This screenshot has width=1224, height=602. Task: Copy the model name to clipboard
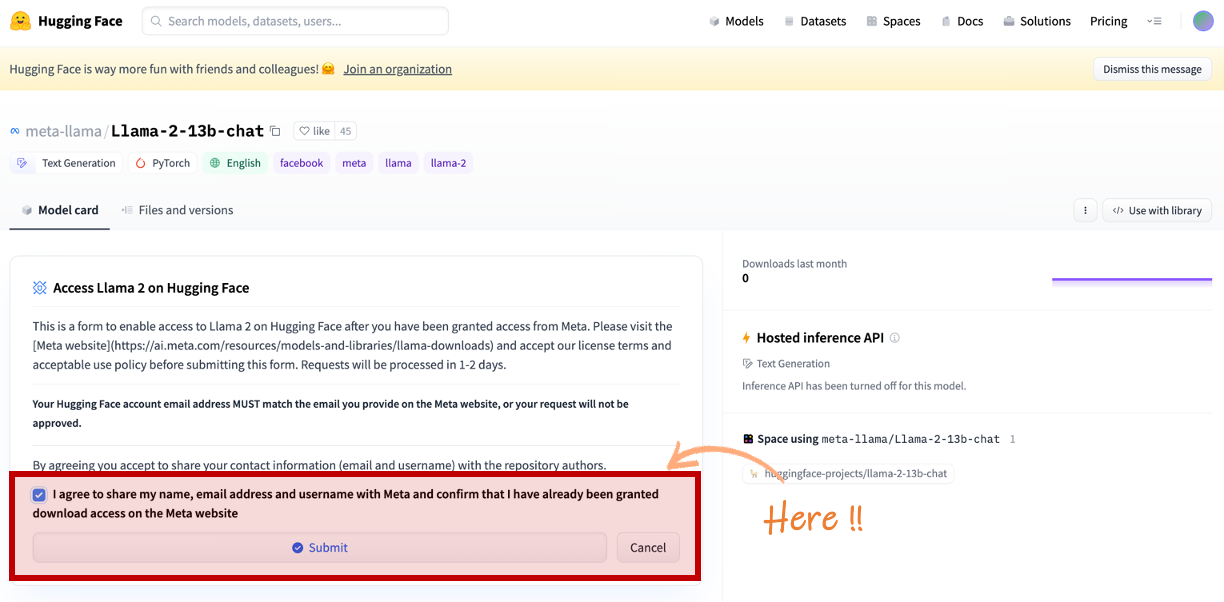pyautogui.click(x=275, y=131)
